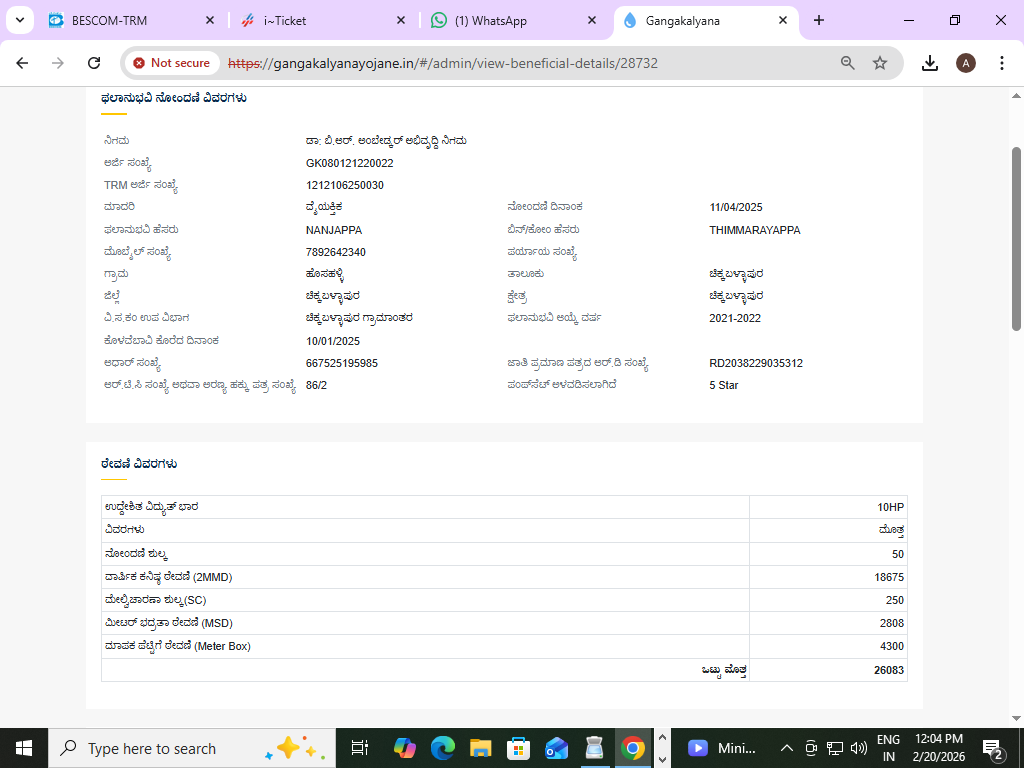1024x768 pixels.
Task: Select the name THIMMARAYAPPA
Action: point(754,230)
